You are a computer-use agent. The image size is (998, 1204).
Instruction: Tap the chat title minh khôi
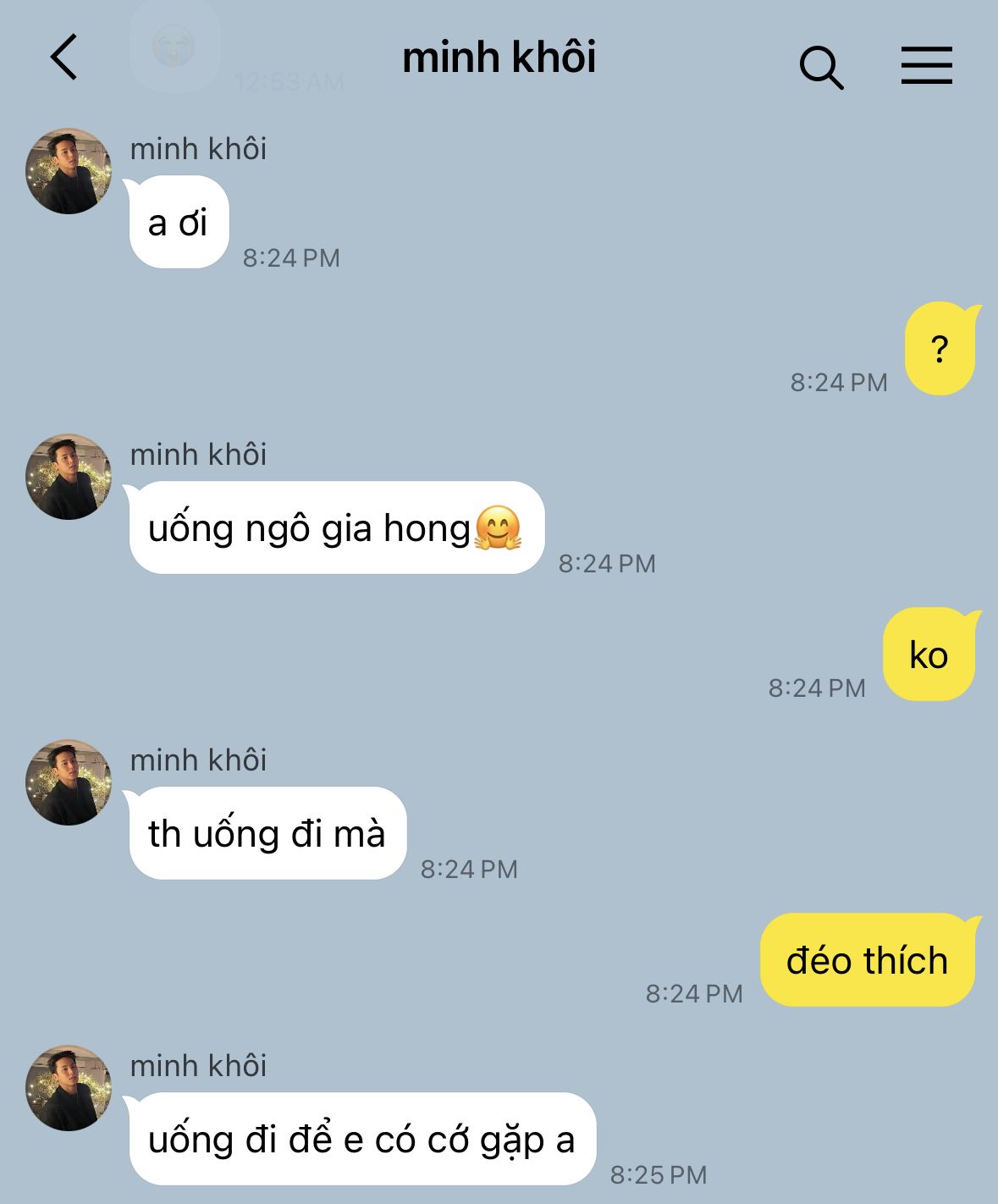(499, 58)
